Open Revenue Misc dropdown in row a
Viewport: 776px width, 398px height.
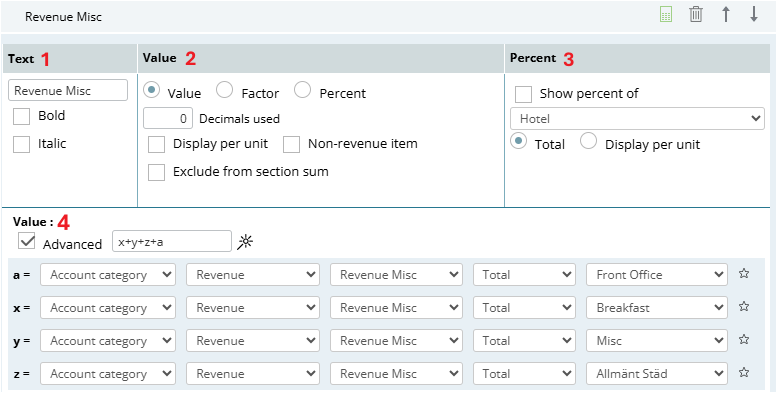pos(396,275)
